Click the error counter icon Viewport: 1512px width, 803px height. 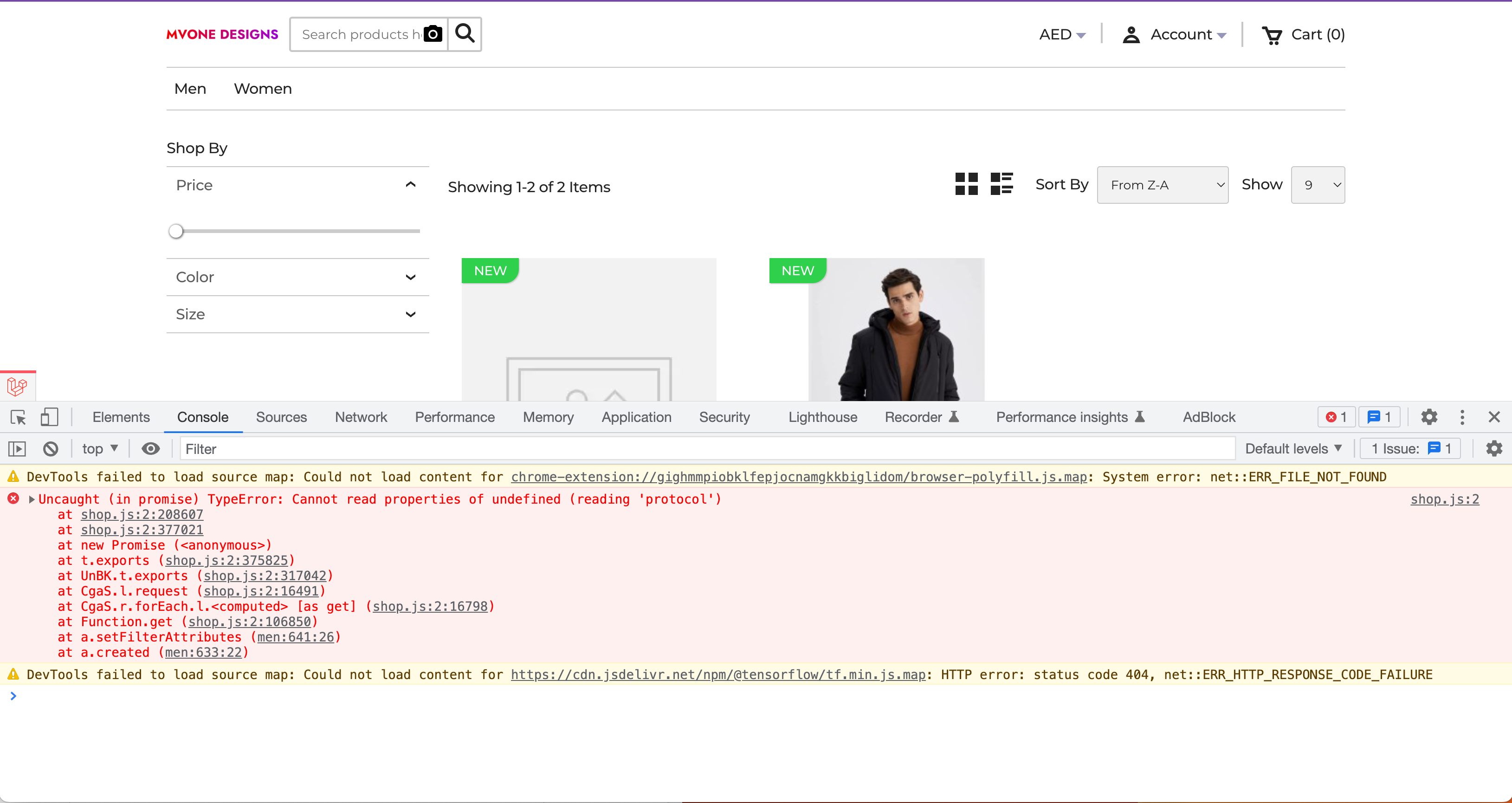(x=1336, y=417)
